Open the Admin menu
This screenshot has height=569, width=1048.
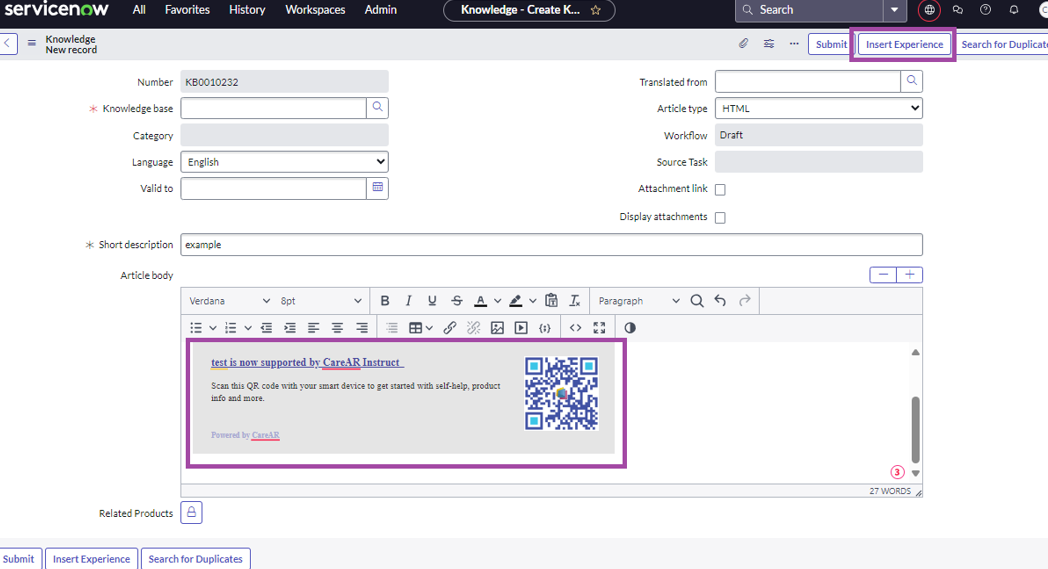point(381,10)
